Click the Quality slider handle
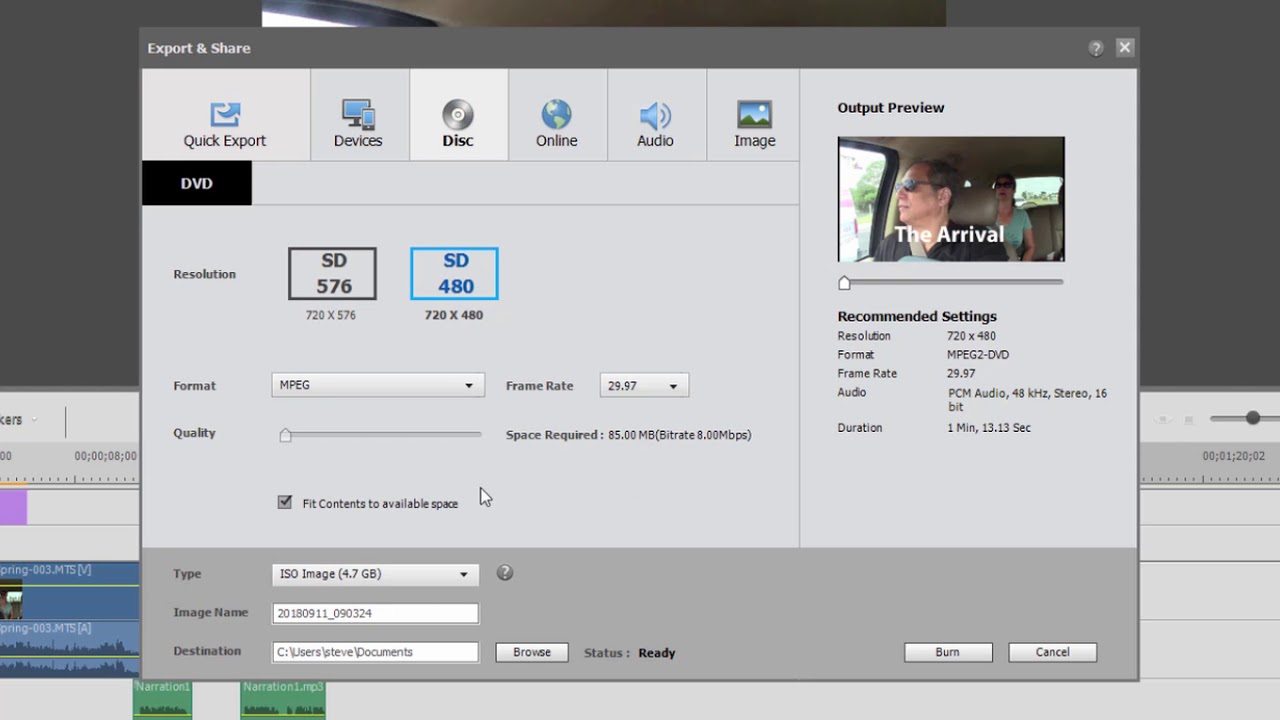This screenshot has width=1280, height=720. coord(286,435)
